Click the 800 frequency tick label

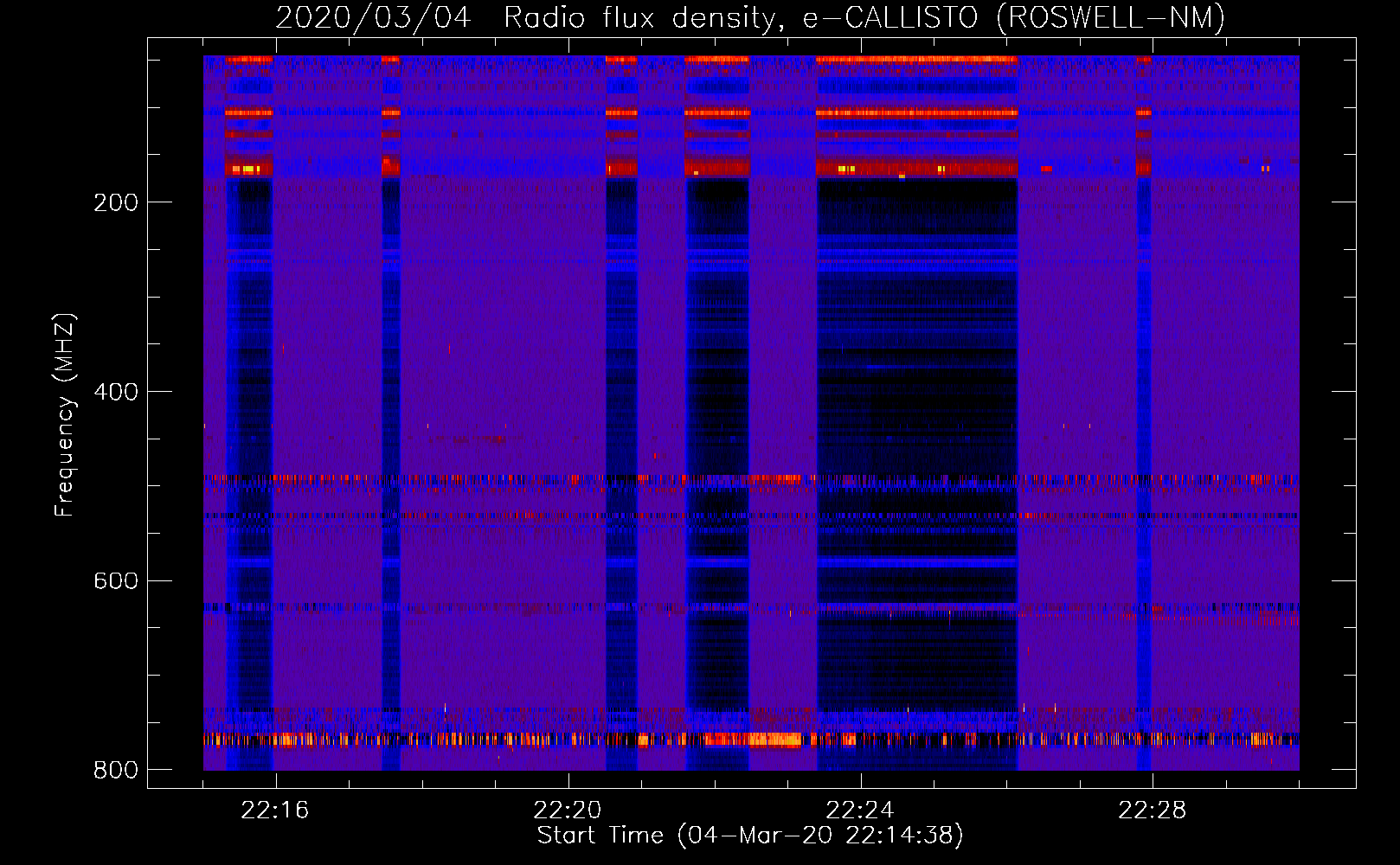tap(116, 770)
